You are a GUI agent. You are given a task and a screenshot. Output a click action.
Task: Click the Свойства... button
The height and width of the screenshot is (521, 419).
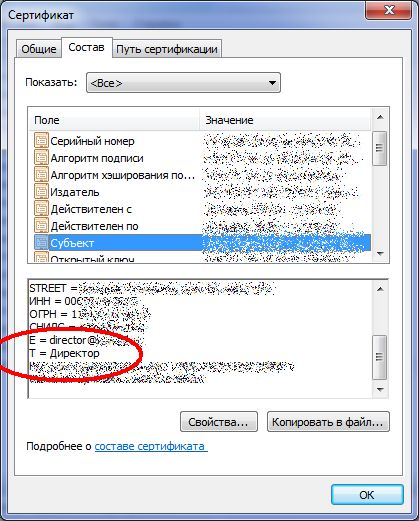(x=219, y=422)
